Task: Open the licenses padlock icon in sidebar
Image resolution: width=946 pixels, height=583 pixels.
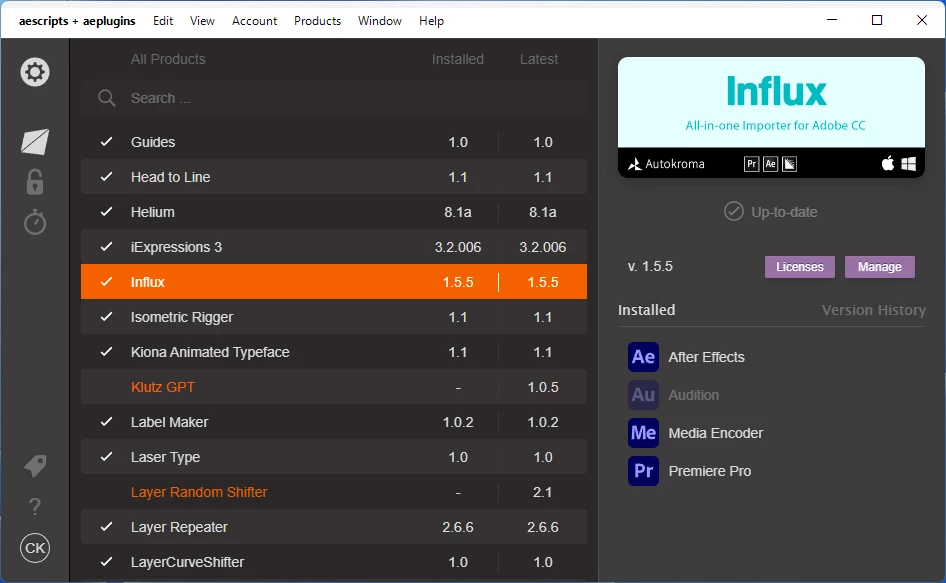Action: pyautogui.click(x=35, y=182)
